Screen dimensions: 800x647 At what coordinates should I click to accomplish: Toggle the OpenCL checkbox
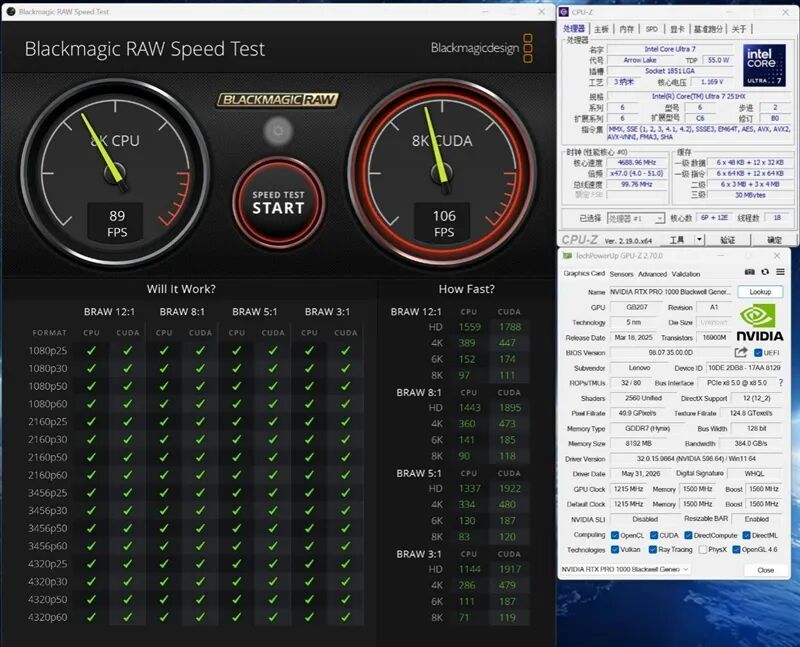click(615, 535)
